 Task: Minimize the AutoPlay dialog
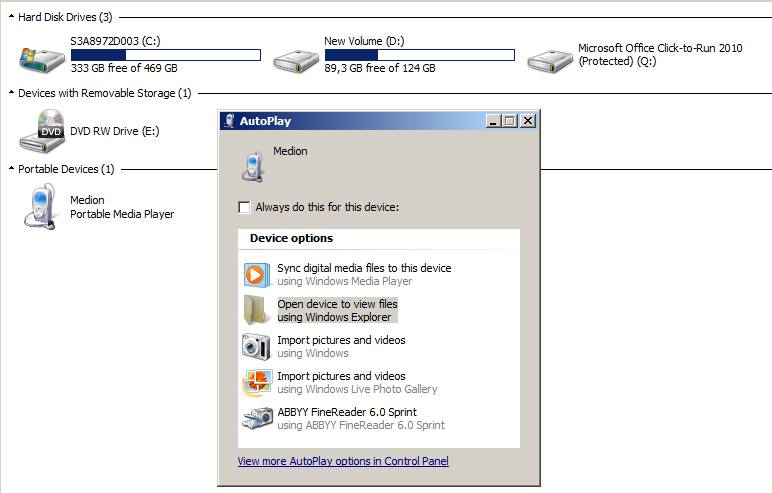[x=493, y=121]
